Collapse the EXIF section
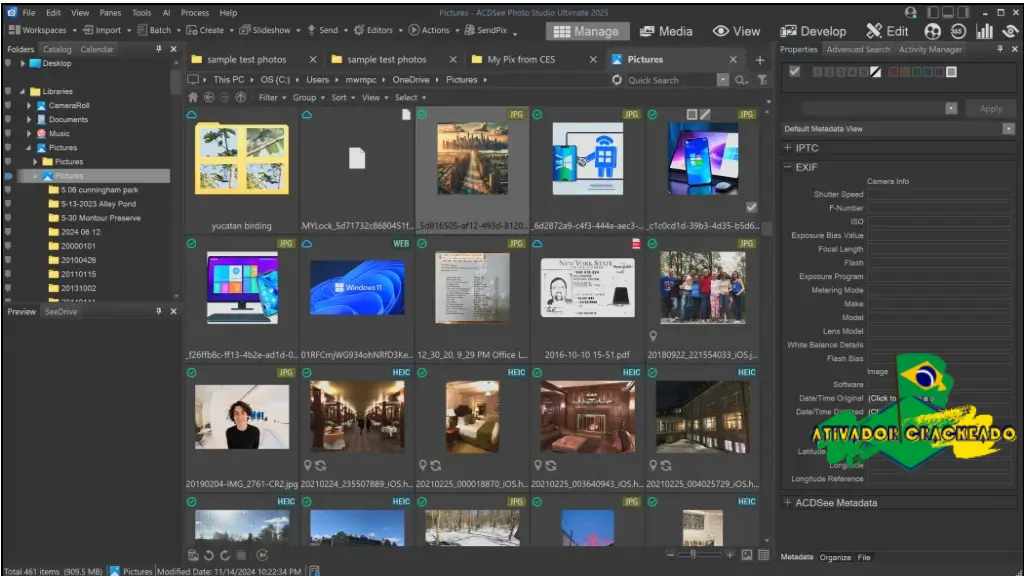Image resolution: width=1024 pixels, height=576 pixels. pyautogui.click(x=788, y=167)
